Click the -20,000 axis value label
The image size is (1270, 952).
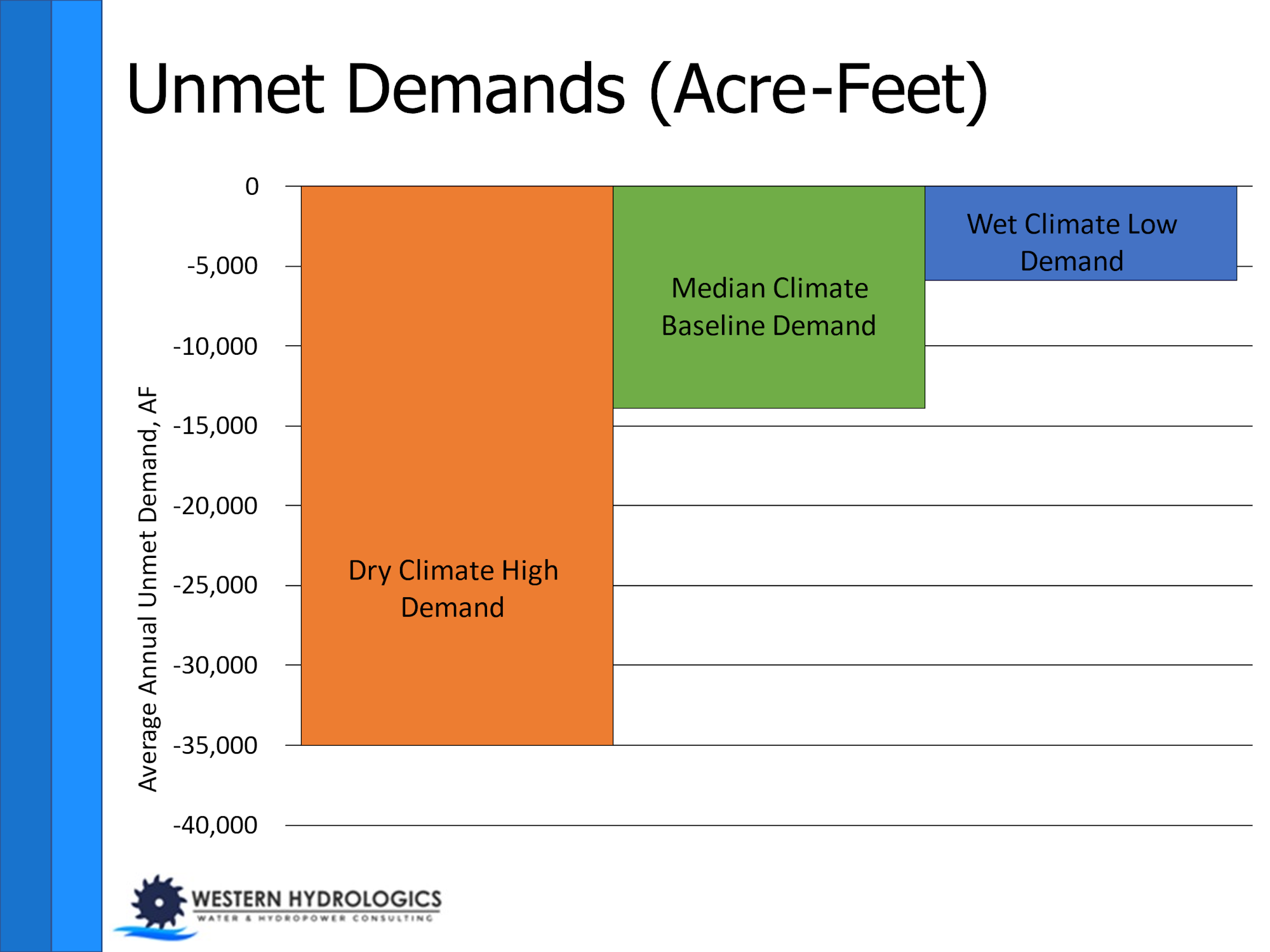click(x=215, y=506)
